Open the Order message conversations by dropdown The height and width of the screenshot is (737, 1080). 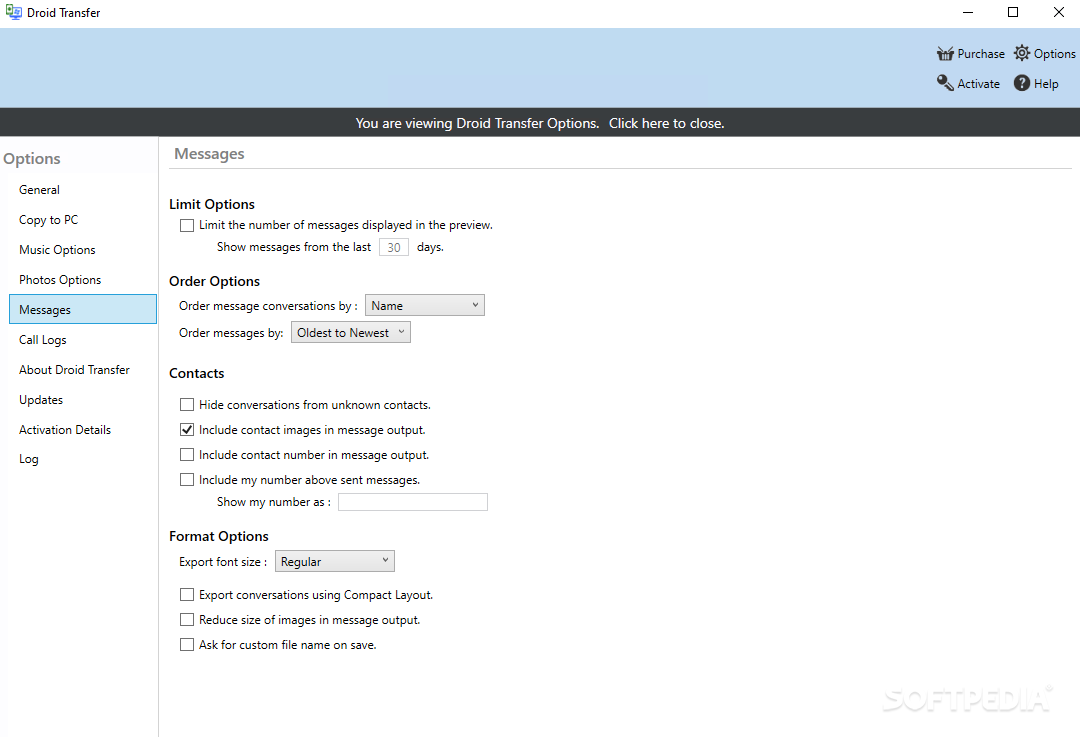pos(424,305)
